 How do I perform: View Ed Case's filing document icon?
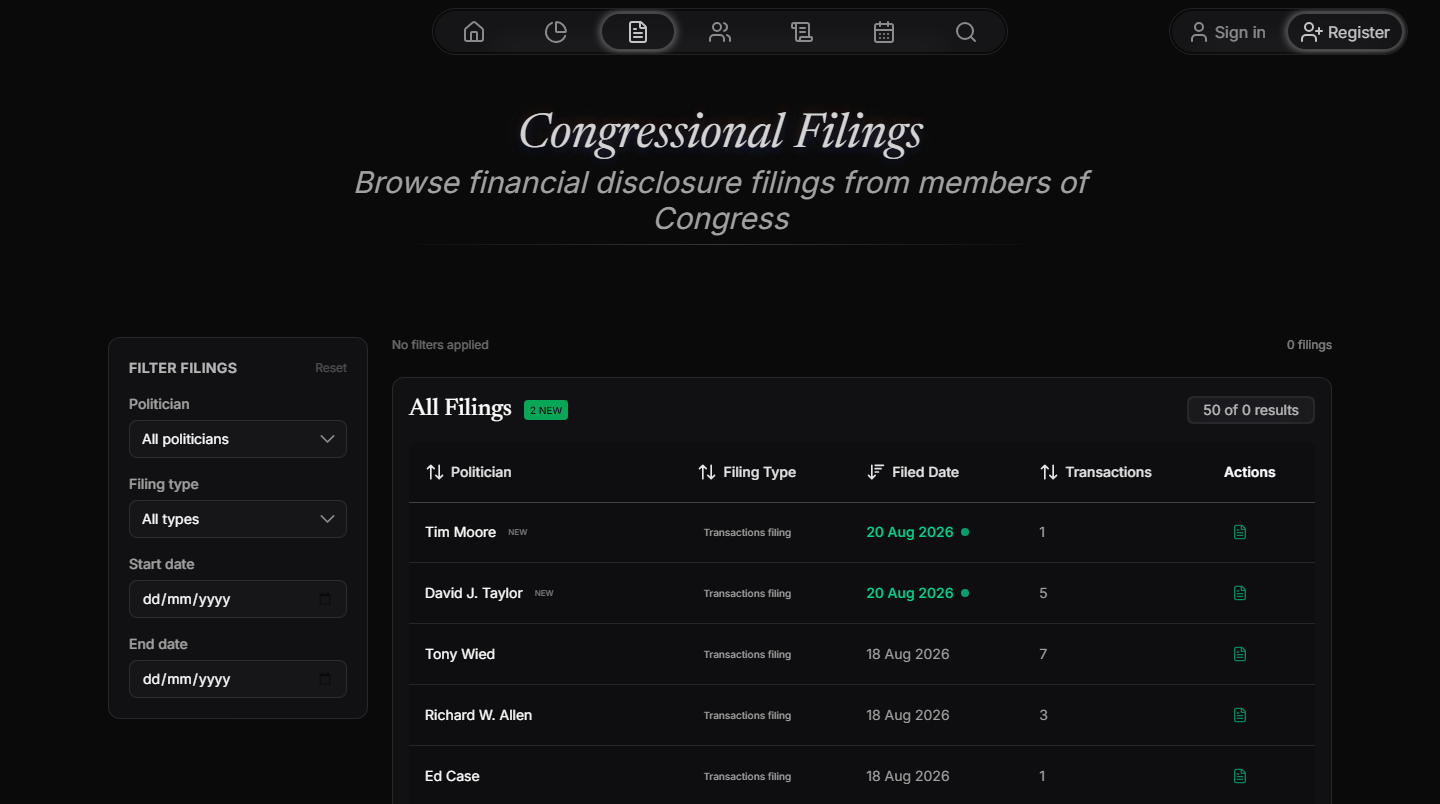click(x=1240, y=776)
